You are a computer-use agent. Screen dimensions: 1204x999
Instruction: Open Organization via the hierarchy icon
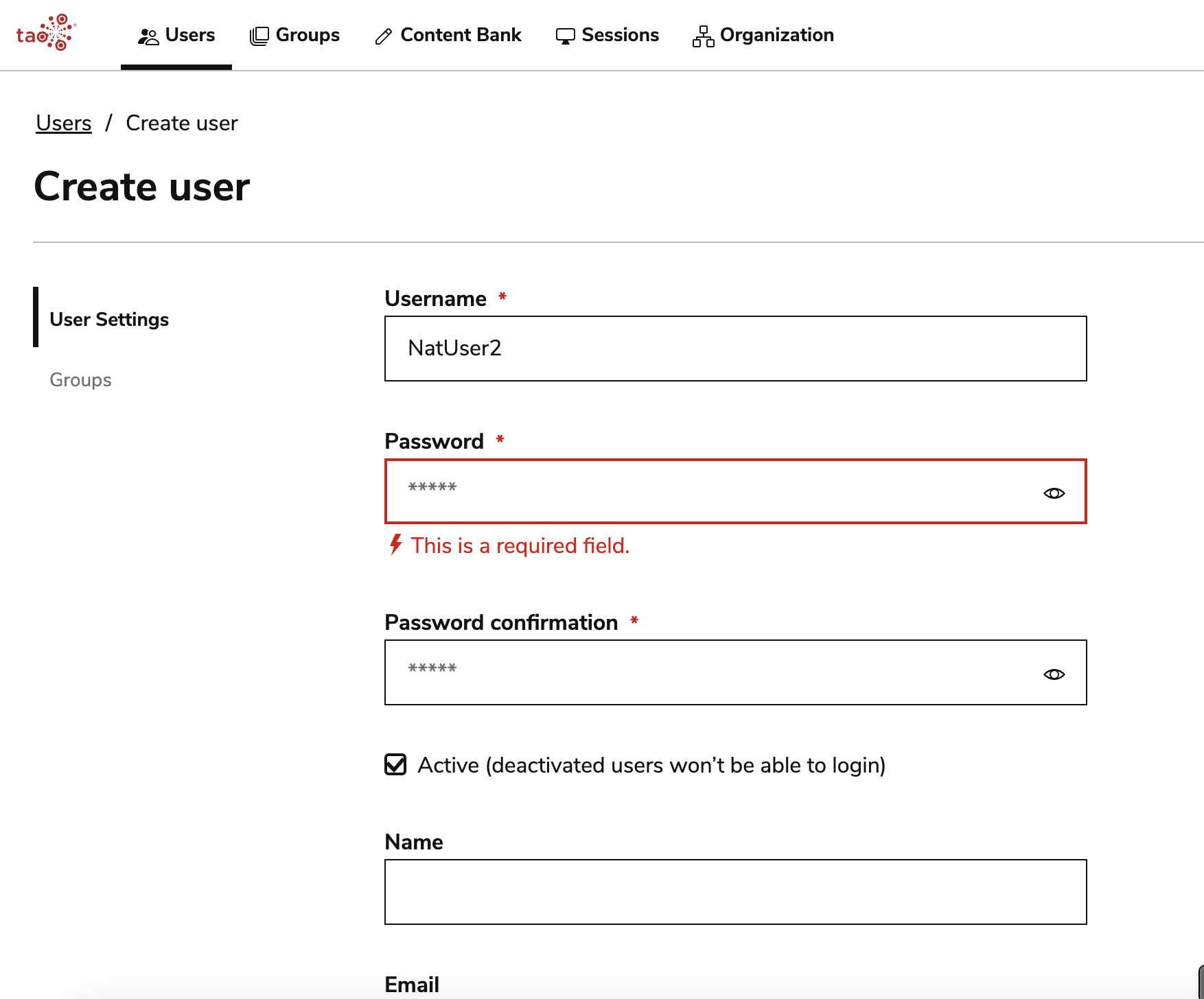702,35
